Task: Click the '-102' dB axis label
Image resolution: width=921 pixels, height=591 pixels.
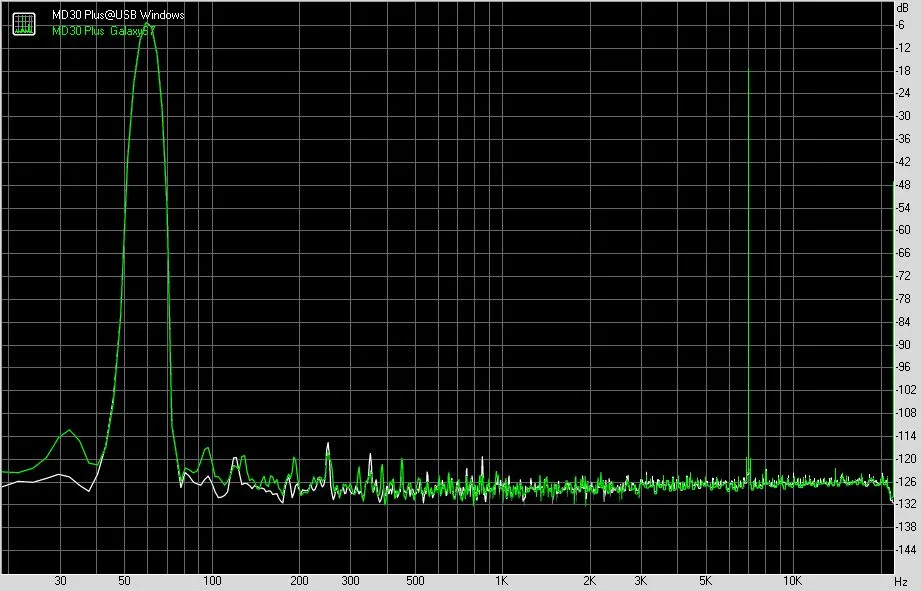Action: coord(905,389)
